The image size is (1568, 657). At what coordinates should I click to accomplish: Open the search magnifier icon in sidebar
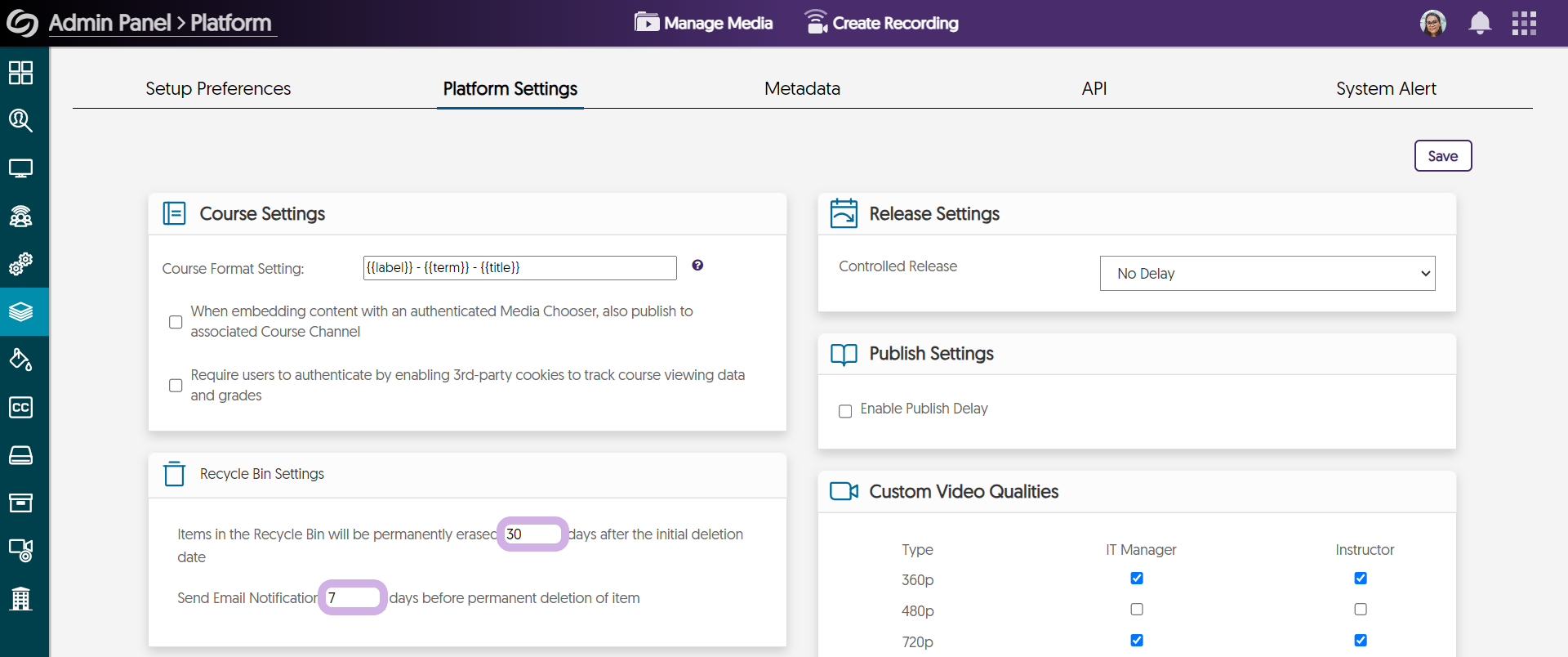[20, 121]
